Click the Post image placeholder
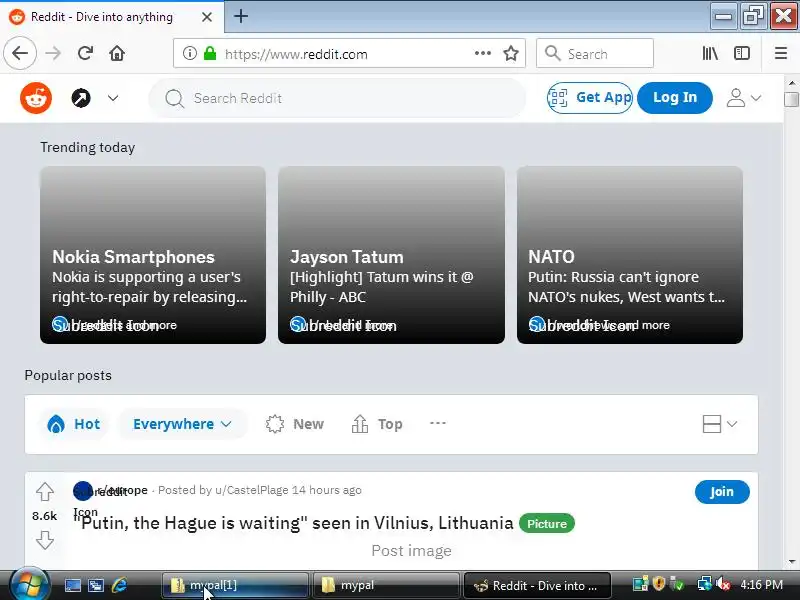 point(411,551)
